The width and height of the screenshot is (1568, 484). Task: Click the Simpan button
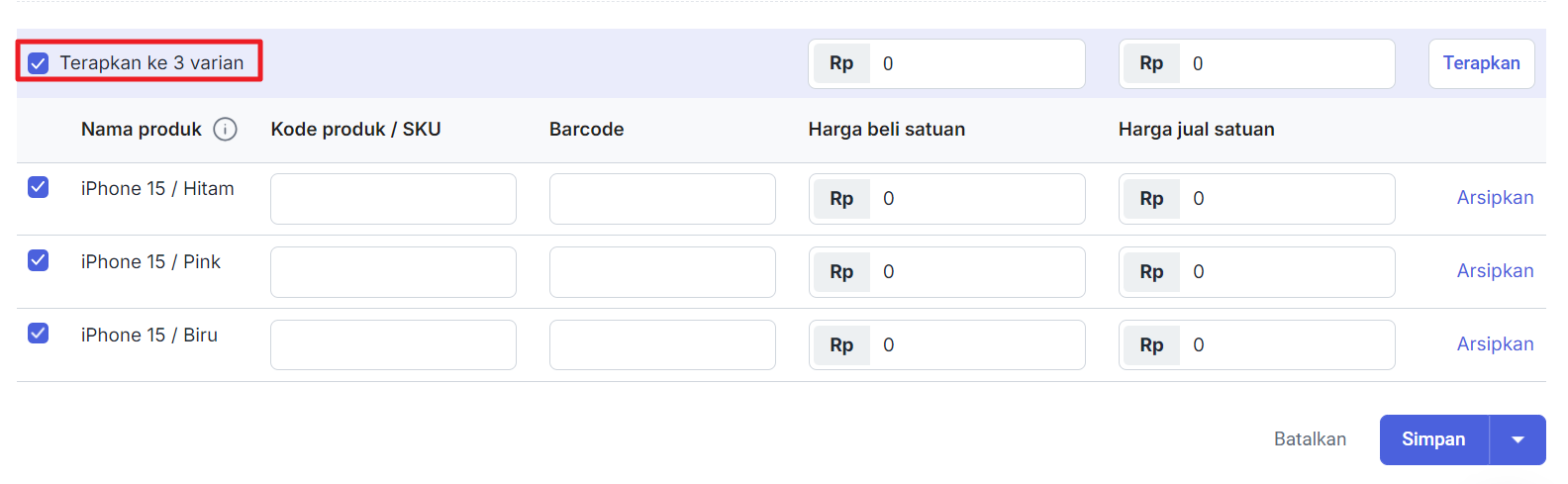[x=1433, y=439]
